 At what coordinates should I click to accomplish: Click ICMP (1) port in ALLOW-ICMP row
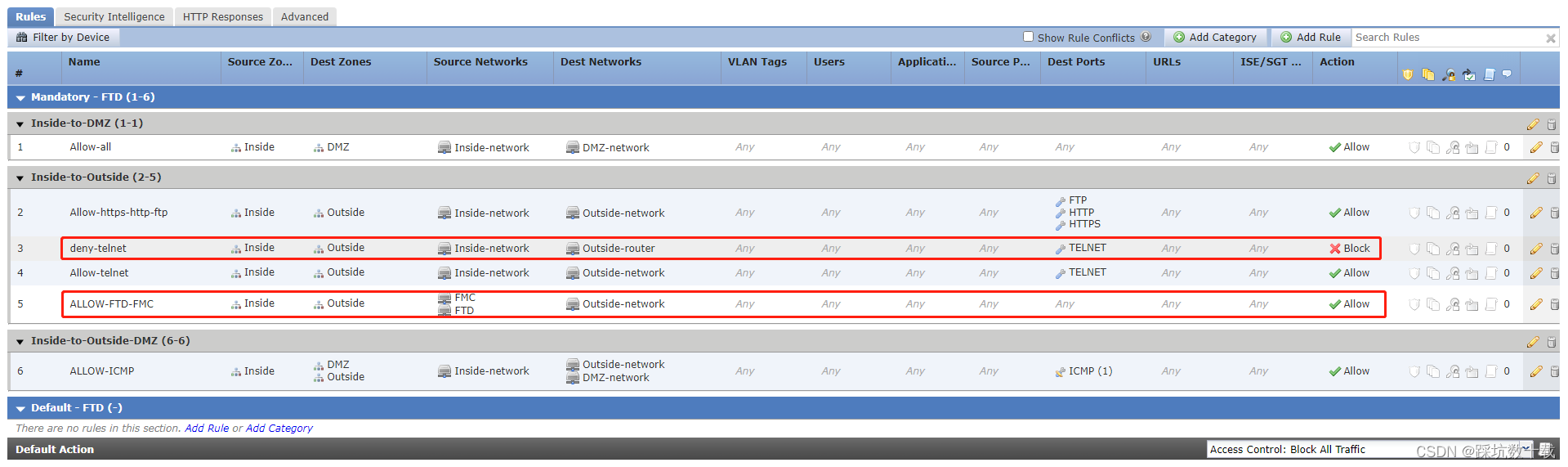coord(1090,371)
